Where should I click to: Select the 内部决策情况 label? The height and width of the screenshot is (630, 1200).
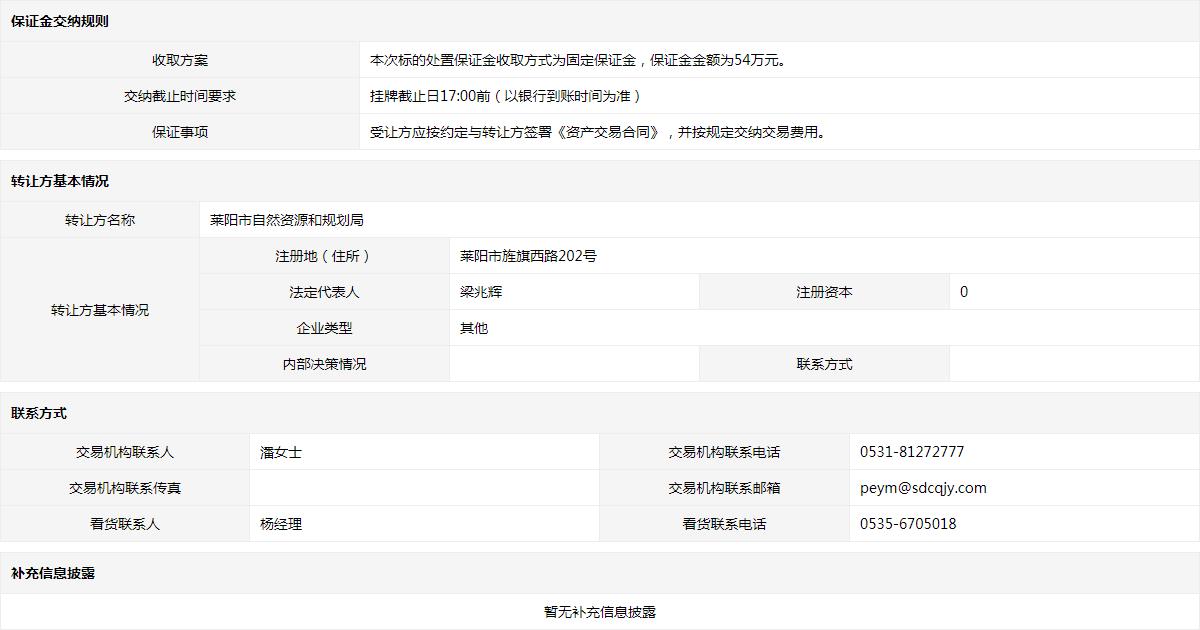(325, 364)
